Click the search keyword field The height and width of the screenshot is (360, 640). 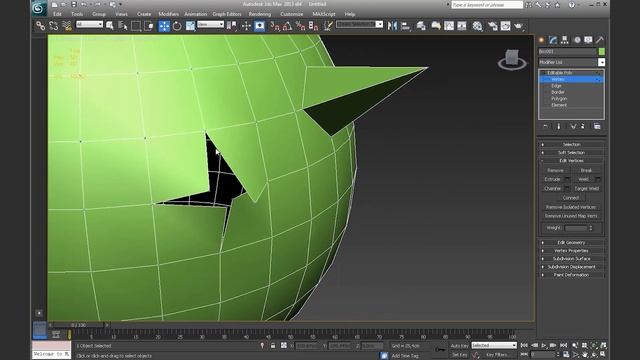point(487,5)
